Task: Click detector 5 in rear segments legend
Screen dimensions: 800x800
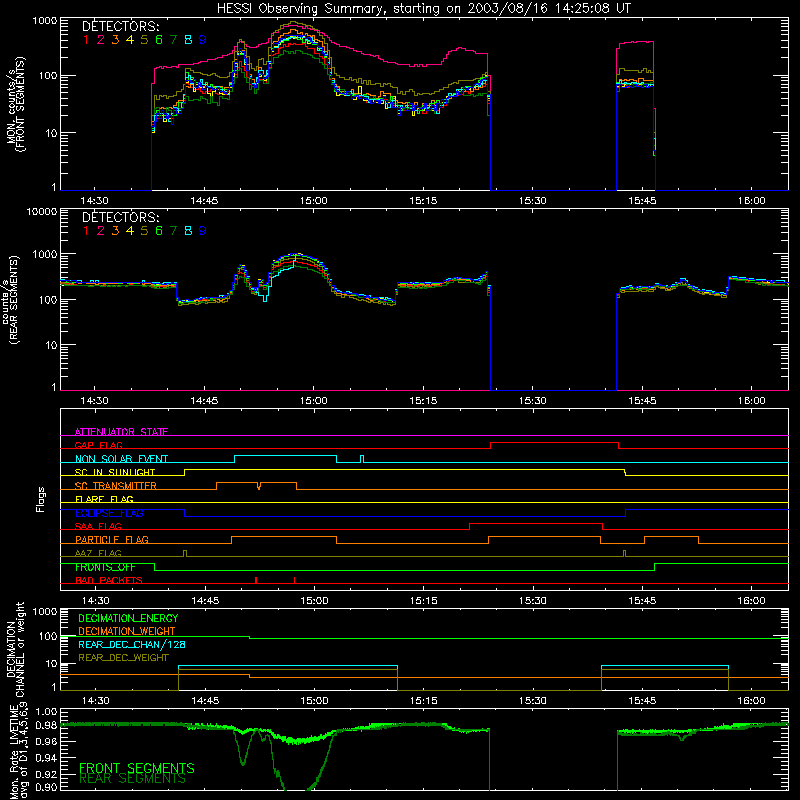Action: 144,231
